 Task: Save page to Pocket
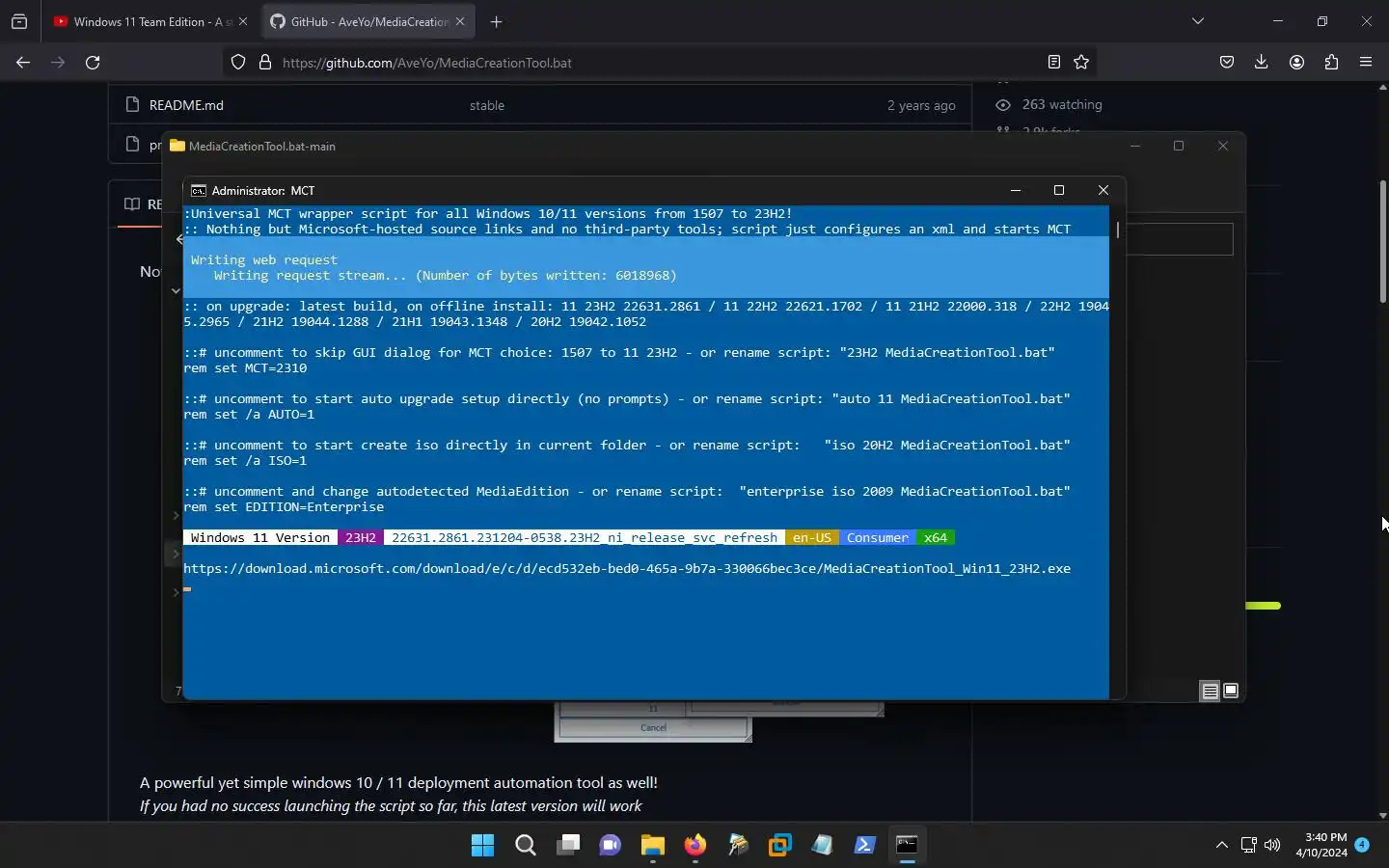pyautogui.click(x=1227, y=63)
